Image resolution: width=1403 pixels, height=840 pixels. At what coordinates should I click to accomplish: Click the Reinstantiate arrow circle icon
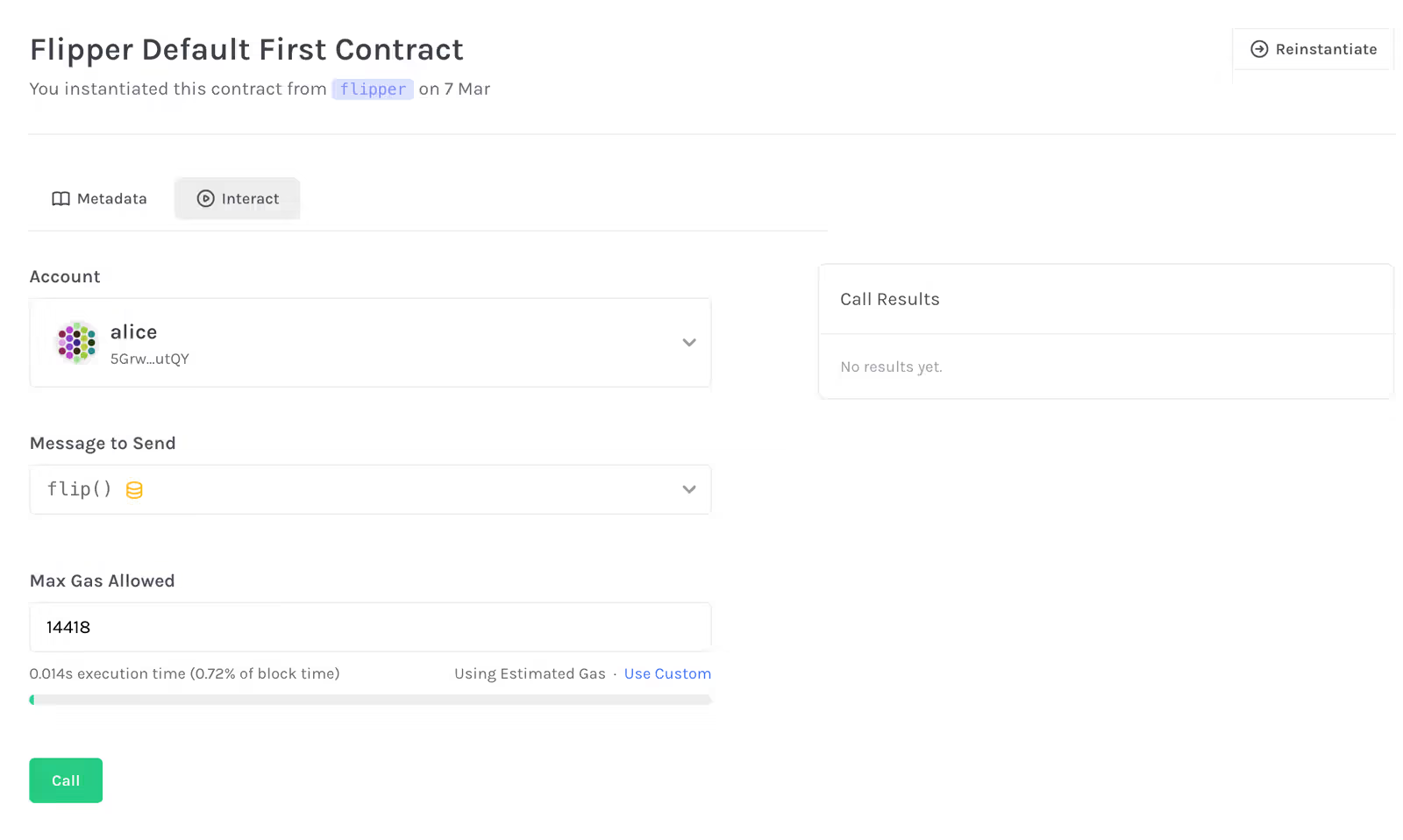tap(1259, 49)
